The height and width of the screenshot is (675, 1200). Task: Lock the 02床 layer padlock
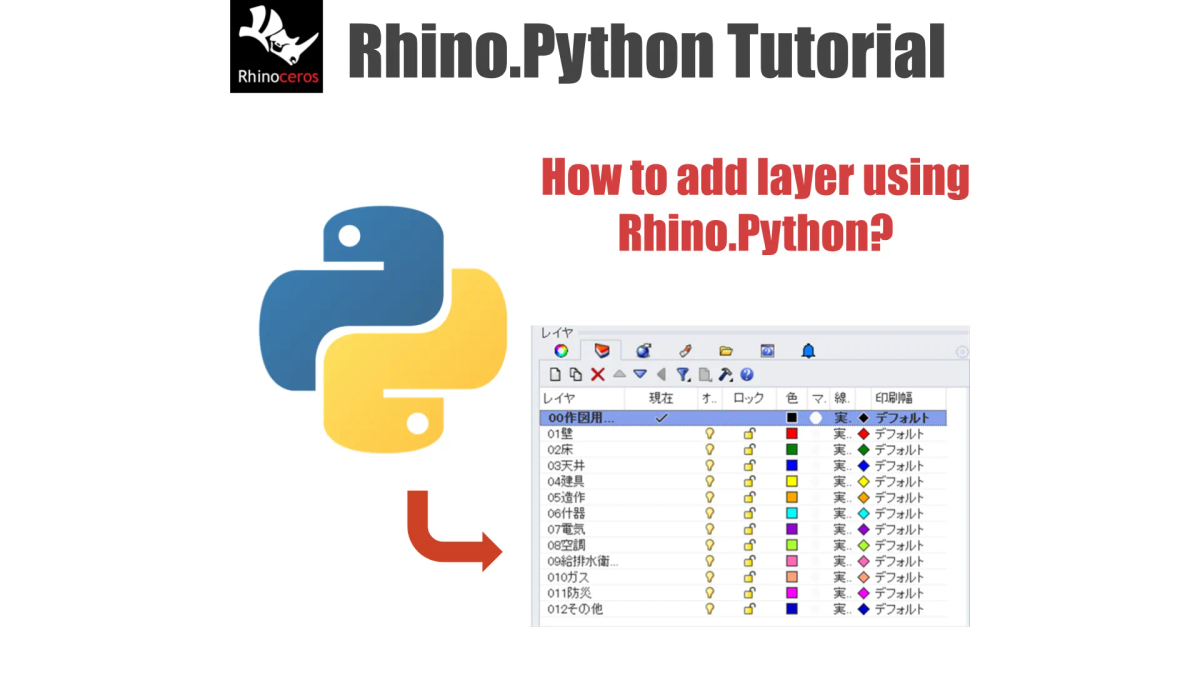coord(748,450)
